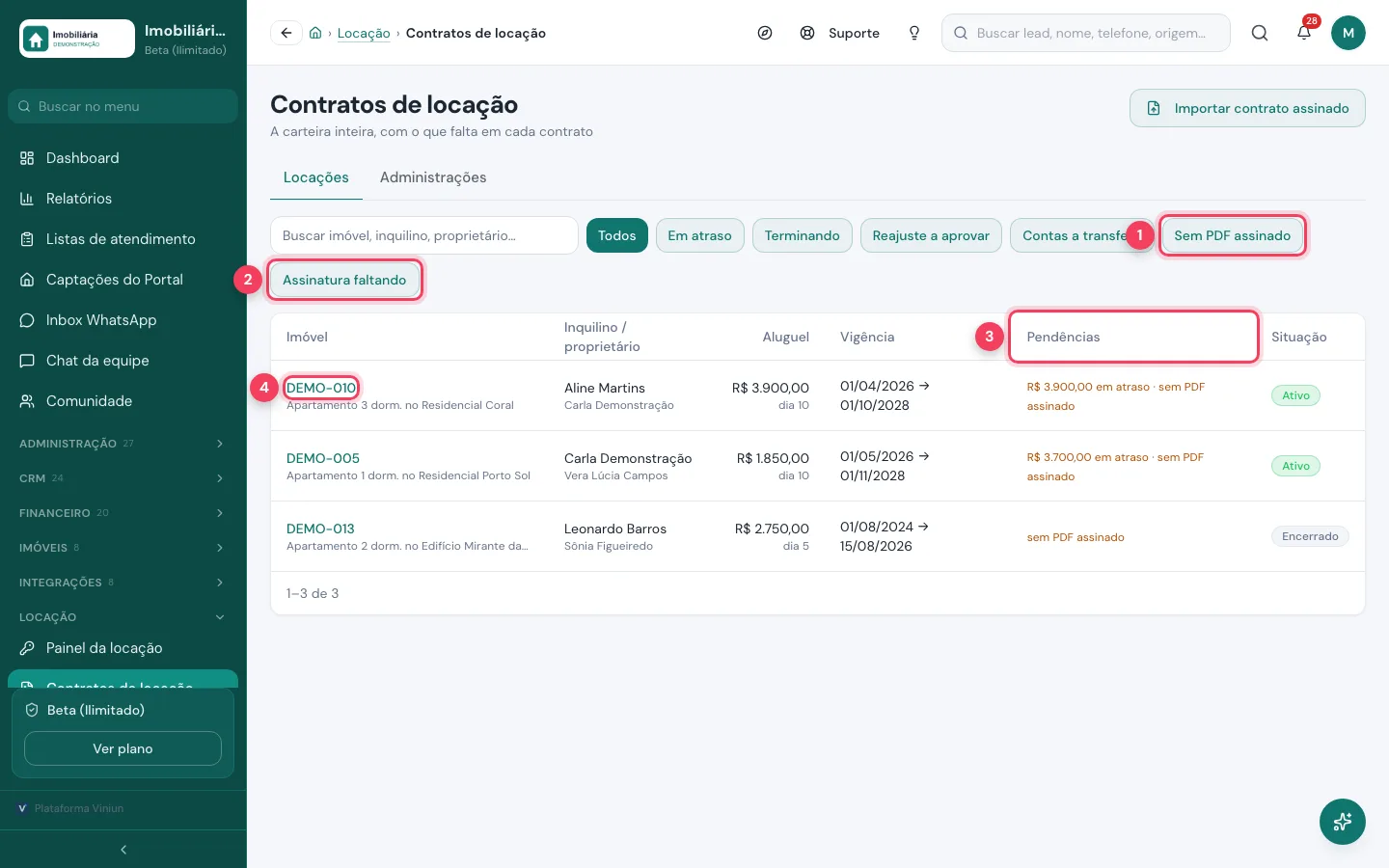The image size is (1389, 868).
Task: Open contract DEMO-005
Action: pos(323,458)
